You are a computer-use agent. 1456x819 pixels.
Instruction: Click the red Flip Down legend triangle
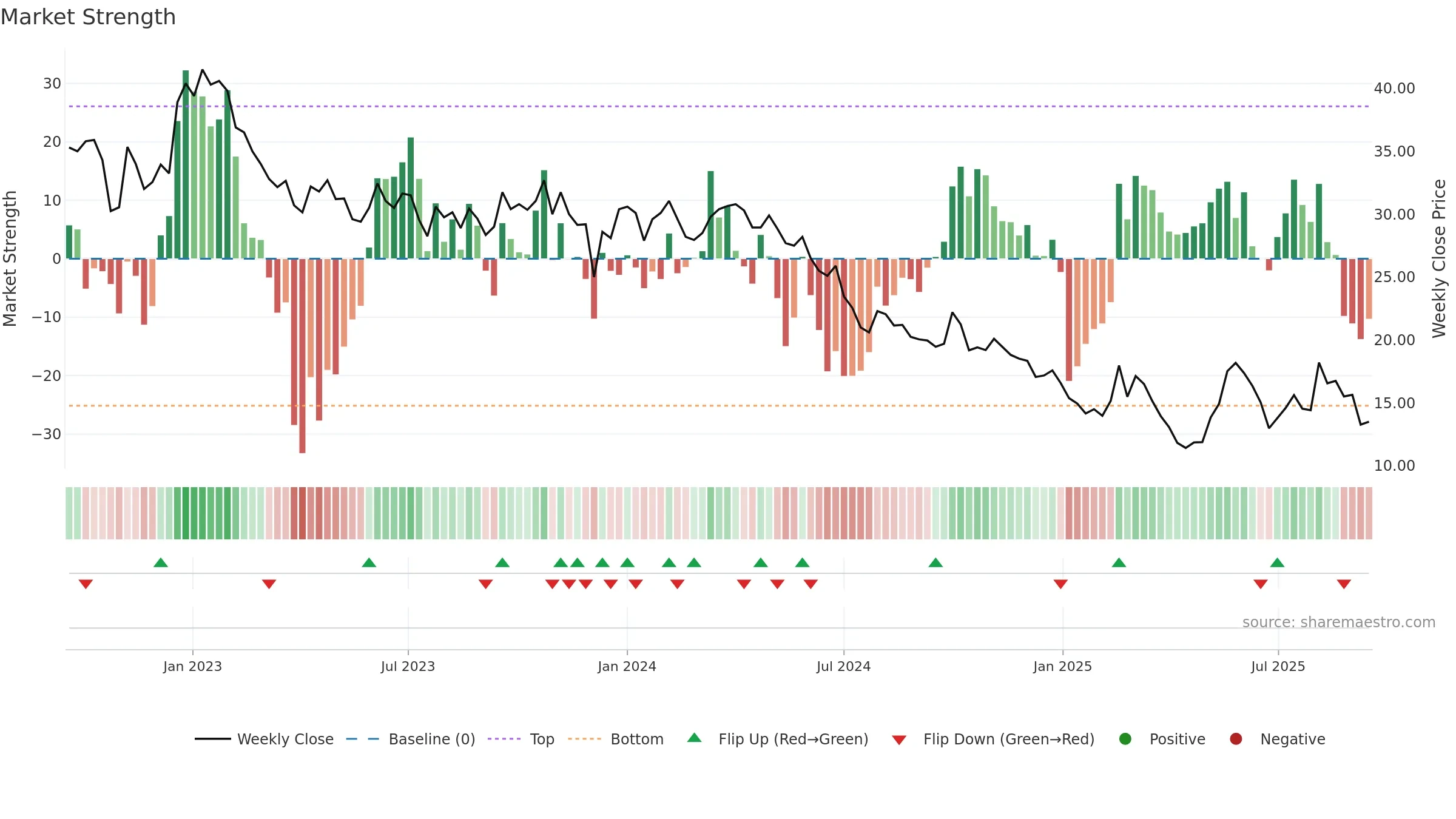pos(899,740)
